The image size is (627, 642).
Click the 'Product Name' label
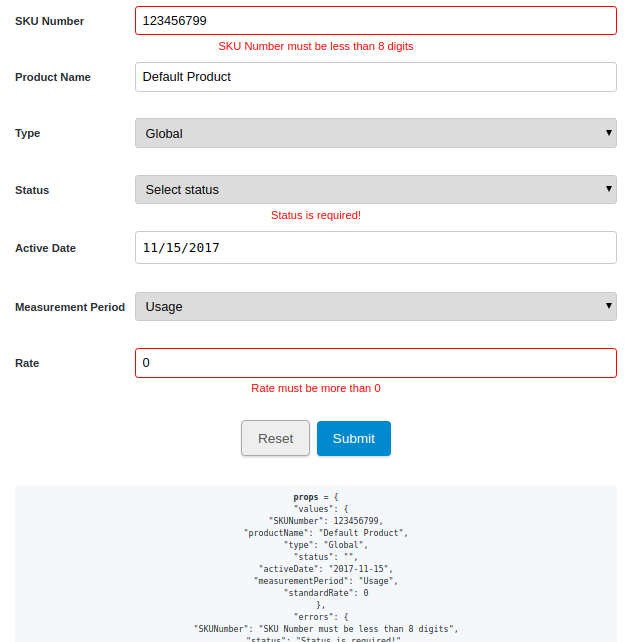[52, 77]
